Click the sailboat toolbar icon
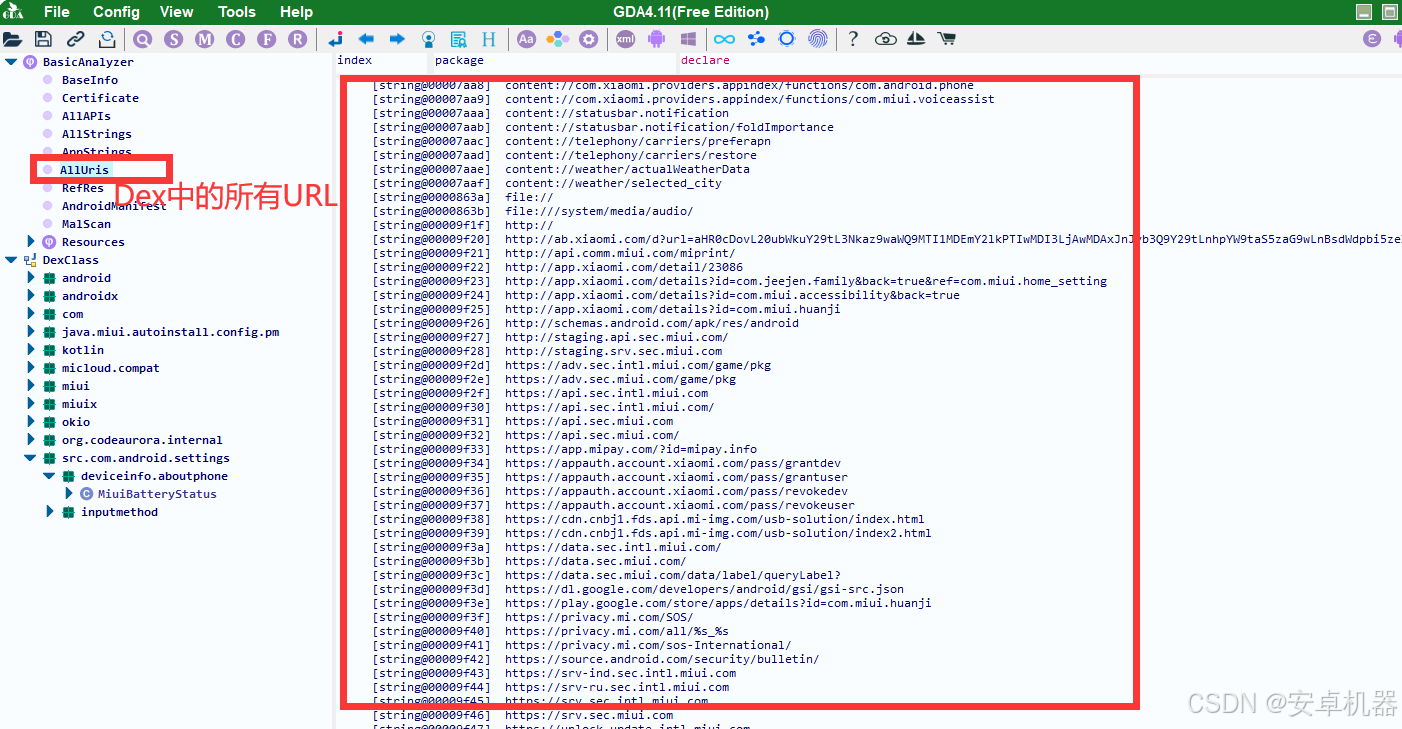The height and width of the screenshot is (729, 1402). pyautogui.click(x=915, y=39)
